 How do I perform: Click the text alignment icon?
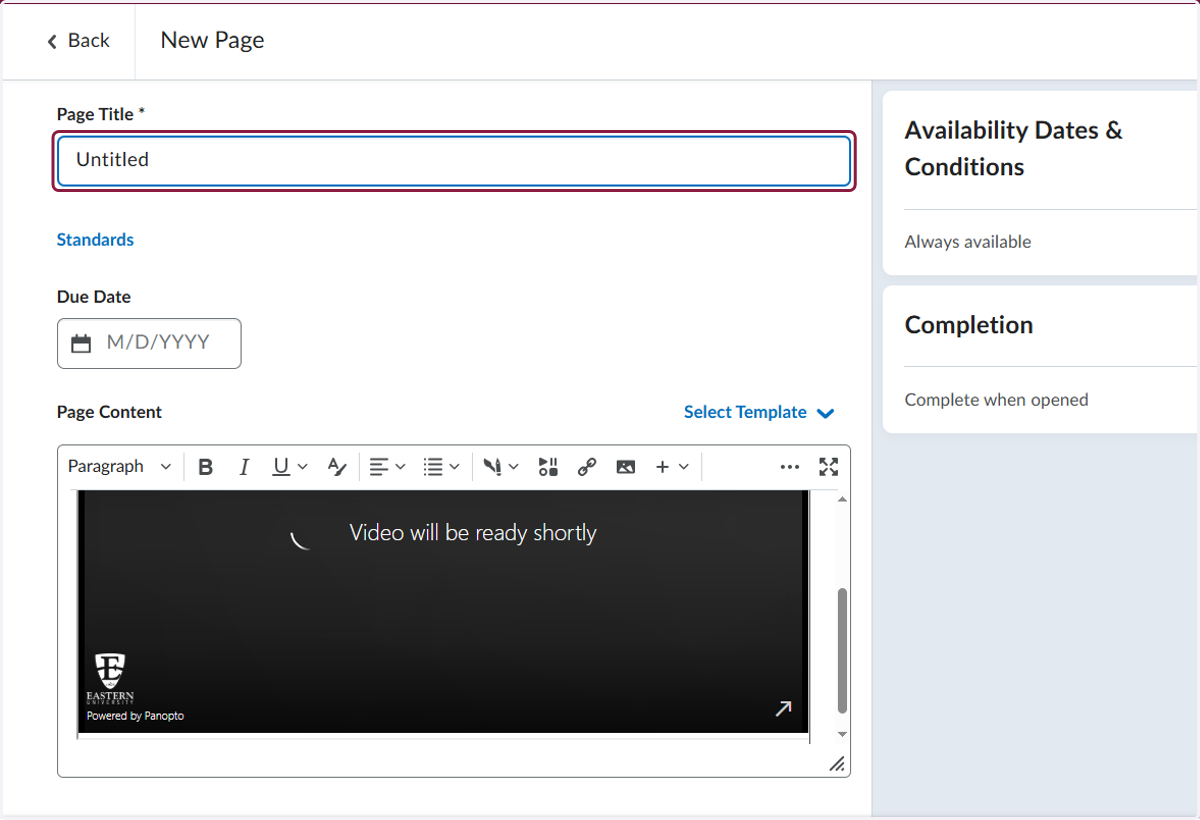[x=379, y=467]
